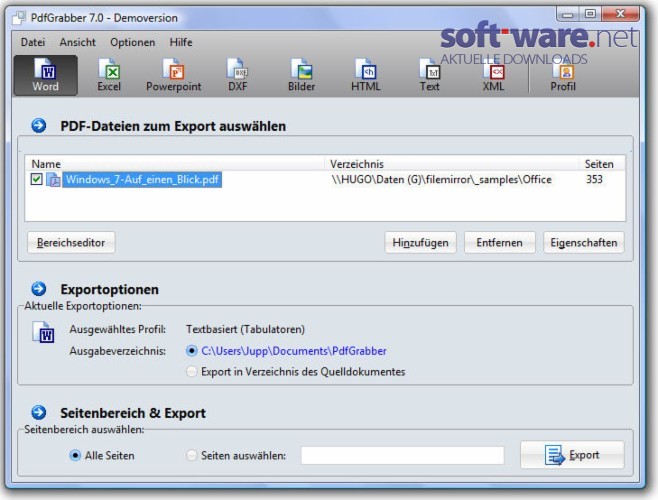Open the Datei menu

click(x=33, y=42)
